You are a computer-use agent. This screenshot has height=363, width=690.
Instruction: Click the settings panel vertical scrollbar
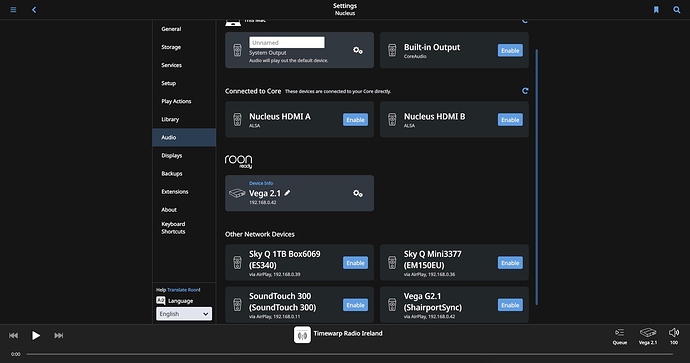(536, 177)
